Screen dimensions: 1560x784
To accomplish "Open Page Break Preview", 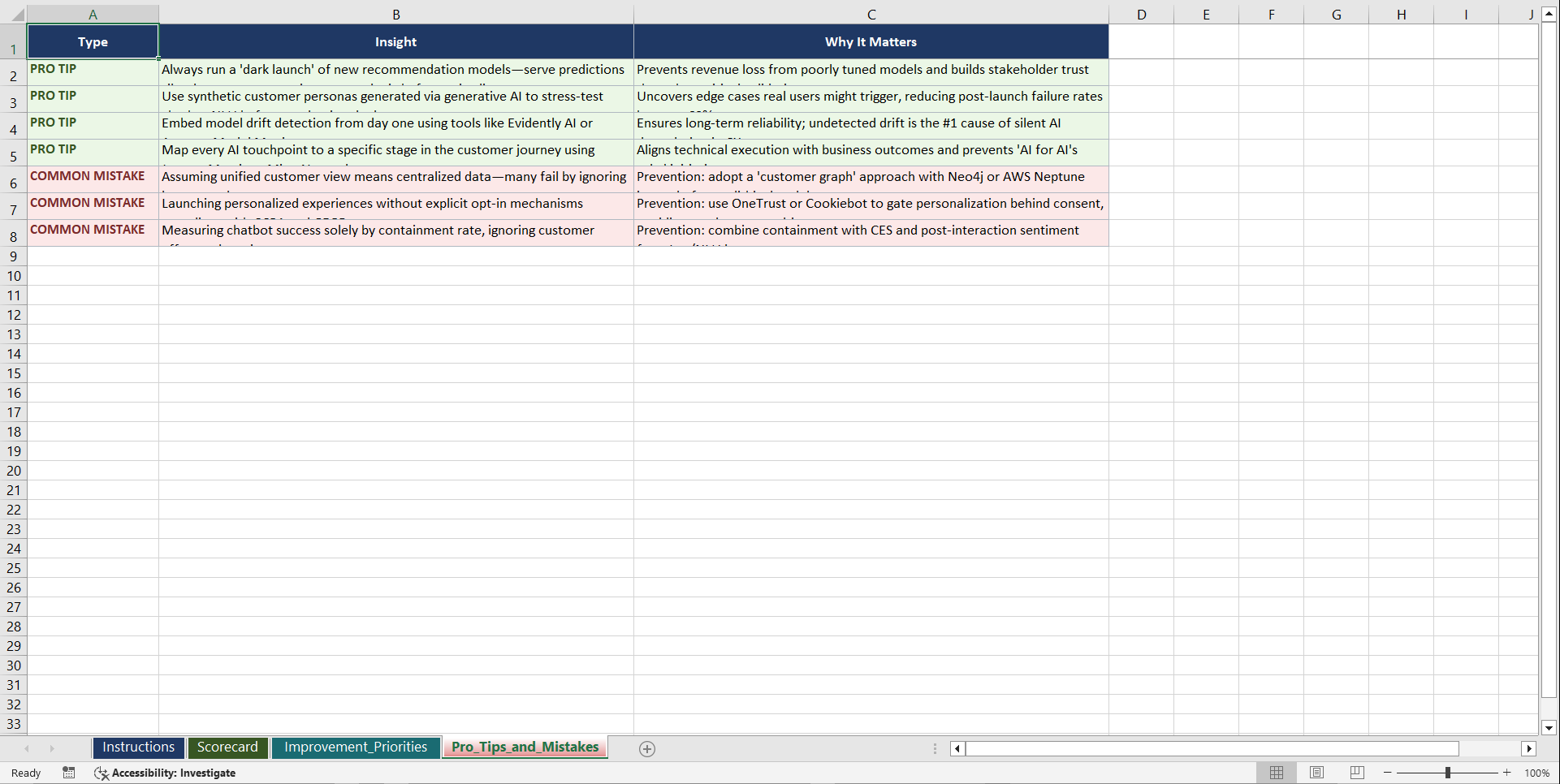I will [x=1355, y=773].
